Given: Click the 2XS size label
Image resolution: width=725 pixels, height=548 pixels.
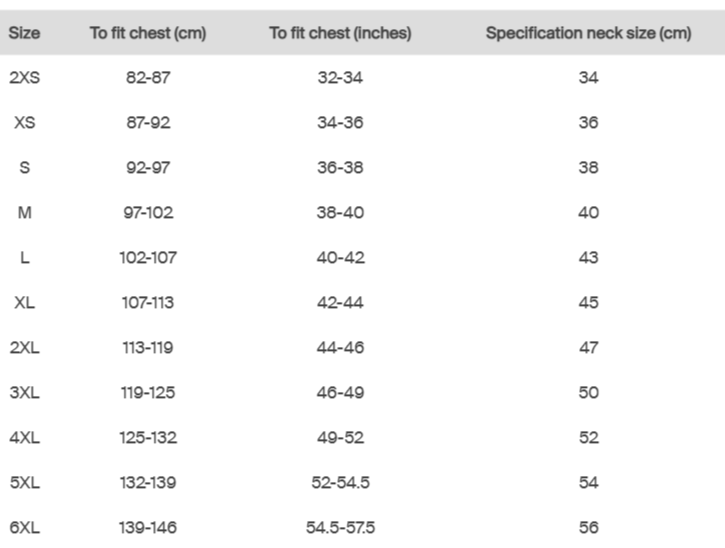Looking at the screenshot, I should pos(24,78).
